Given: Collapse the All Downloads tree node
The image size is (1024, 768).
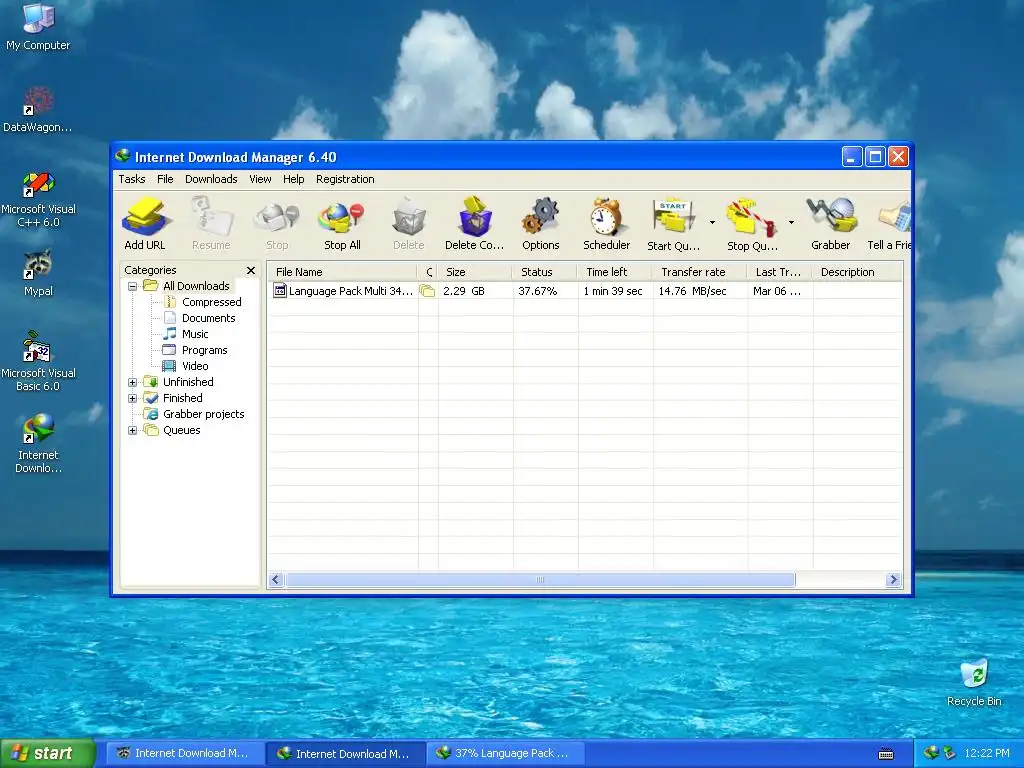Looking at the screenshot, I should 133,286.
